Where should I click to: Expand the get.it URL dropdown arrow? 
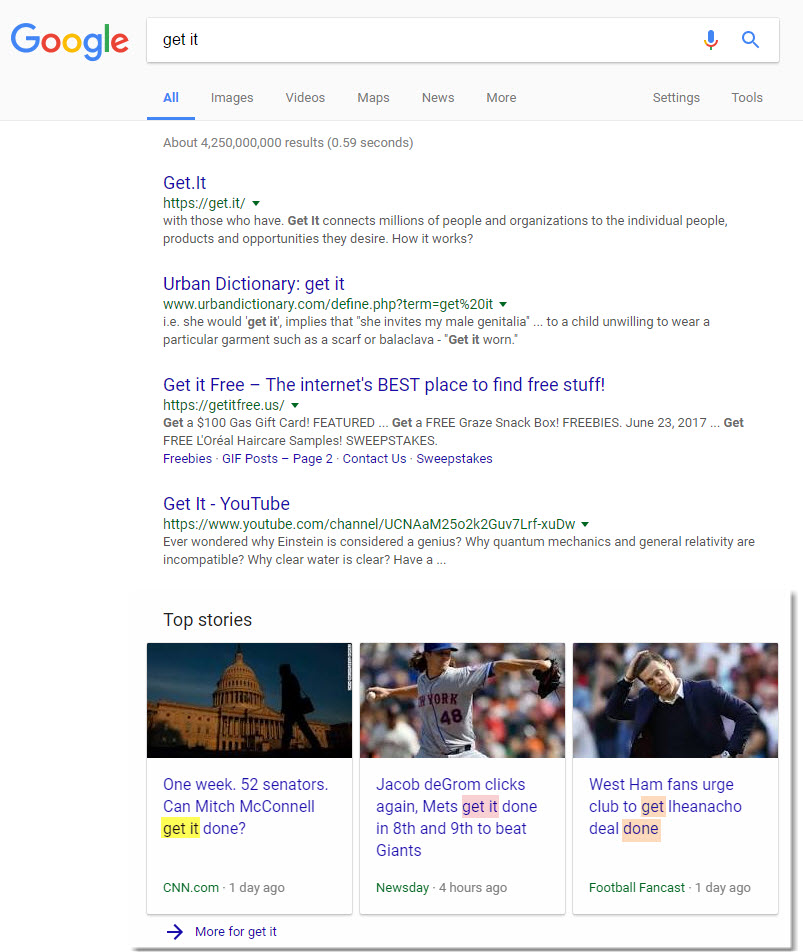pyautogui.click(x=256, y=203)
